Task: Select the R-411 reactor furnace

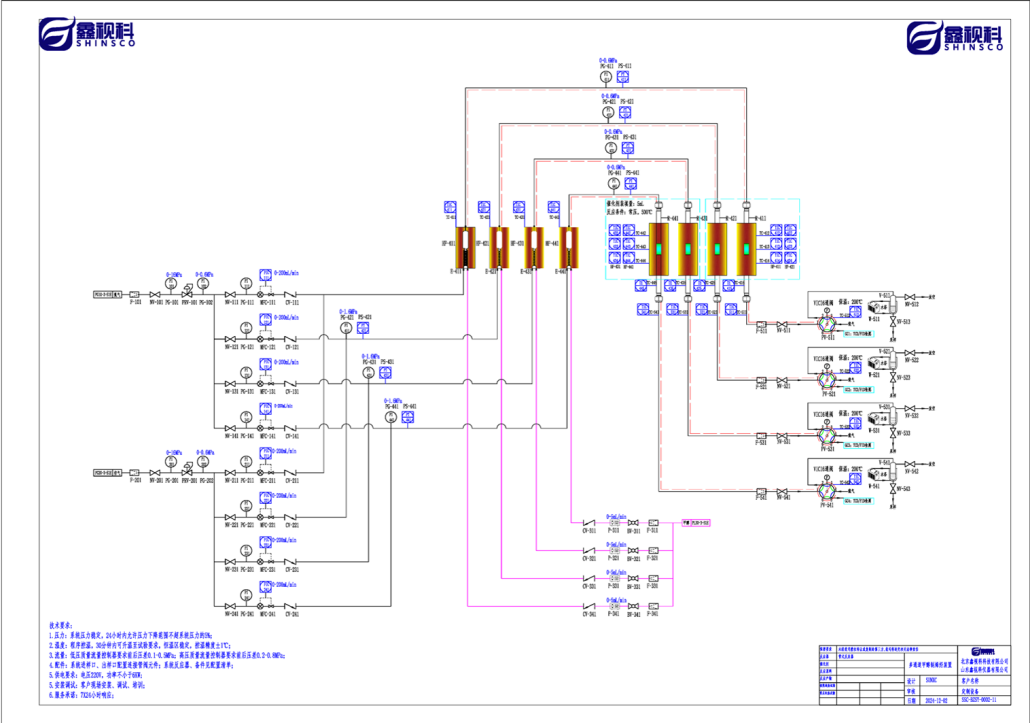Action: (x=746, y=250)
